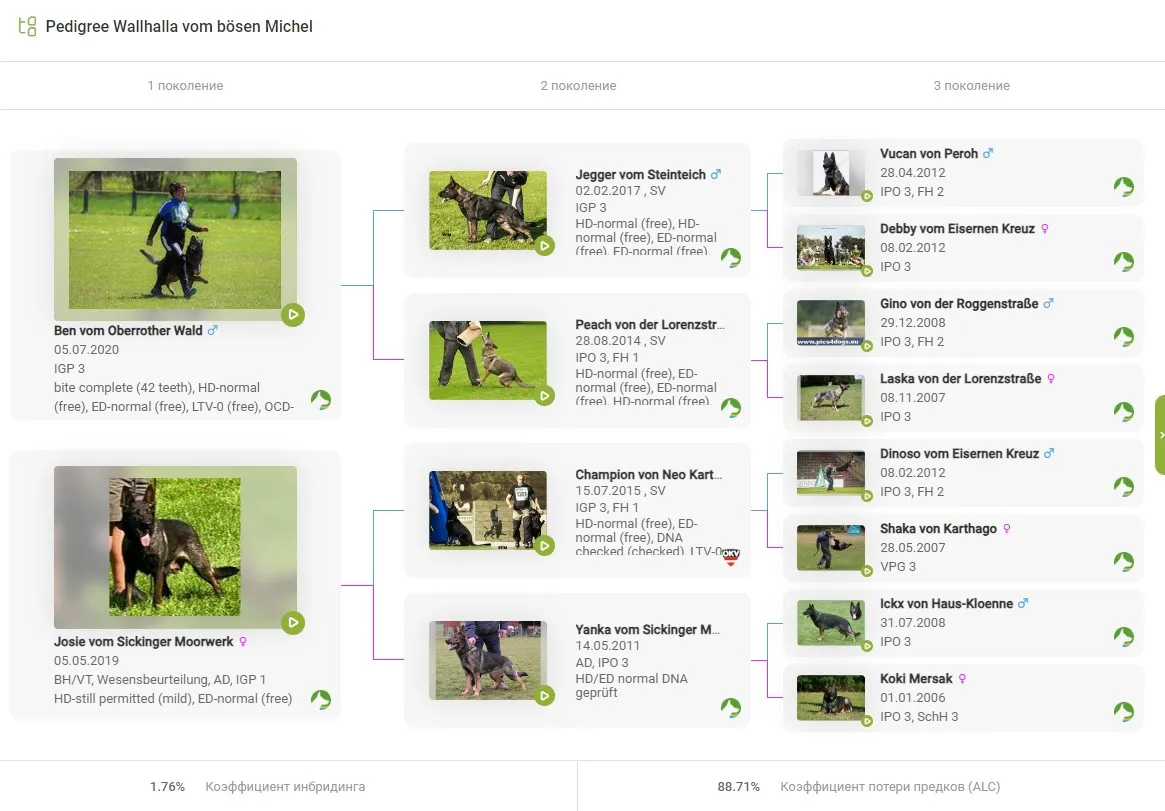Click green play icon on Josie's photo
1165x811 pixels.
[292, 623]
